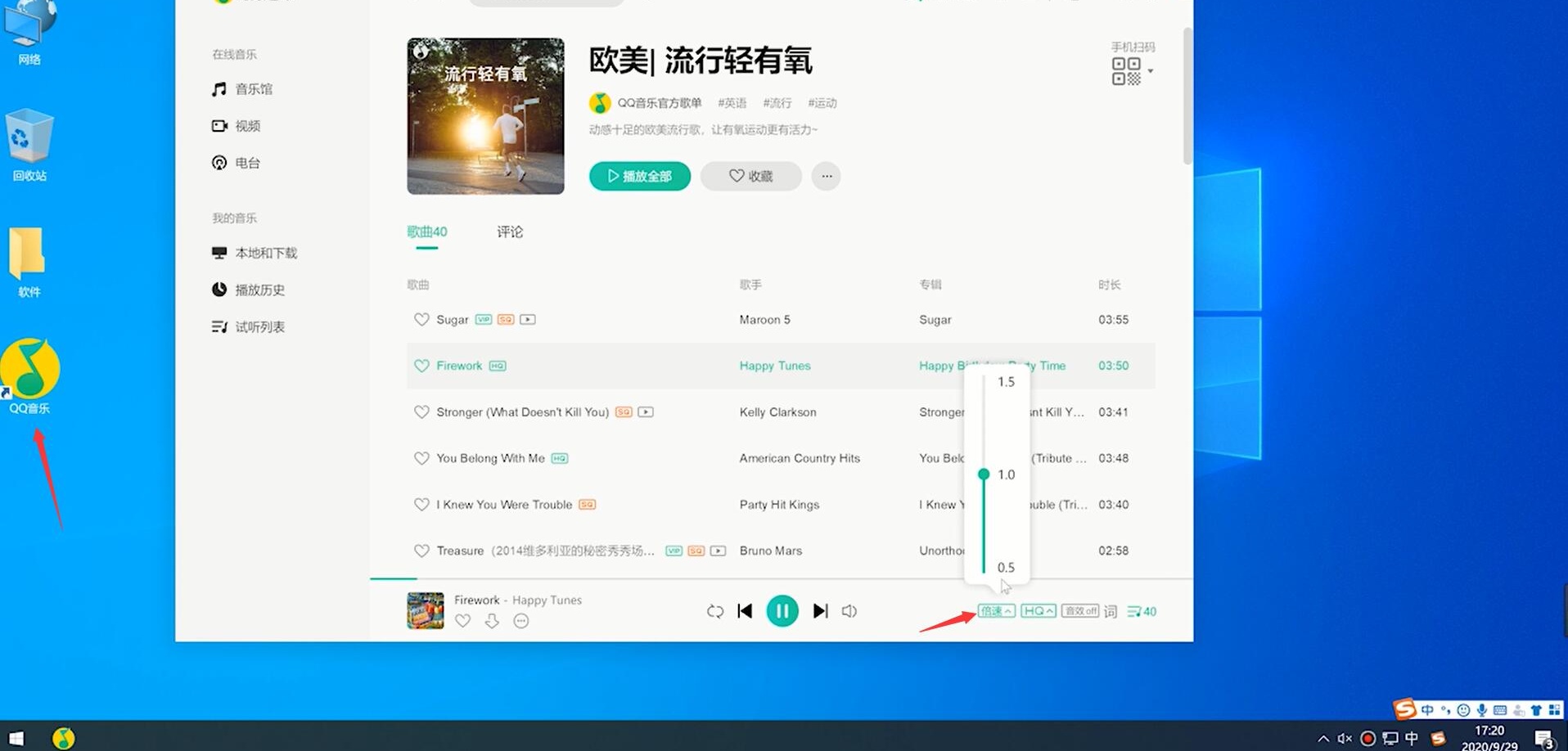Open 本地和下载 in the sidebar
Viewport: 1568px width, 751px height.
[x=255, y=253]
